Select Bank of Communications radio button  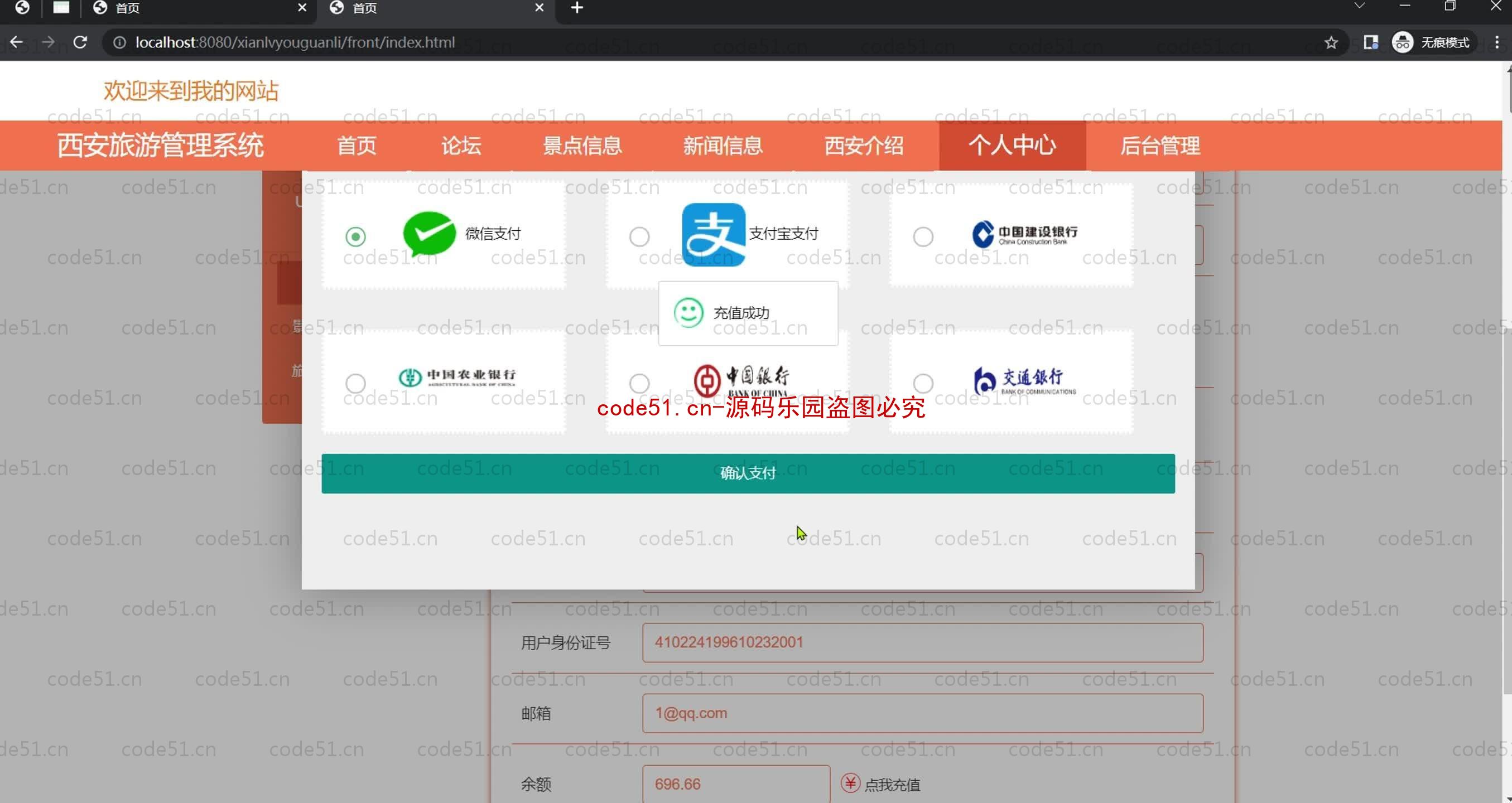pyautogui.click(x=923, y=383)
